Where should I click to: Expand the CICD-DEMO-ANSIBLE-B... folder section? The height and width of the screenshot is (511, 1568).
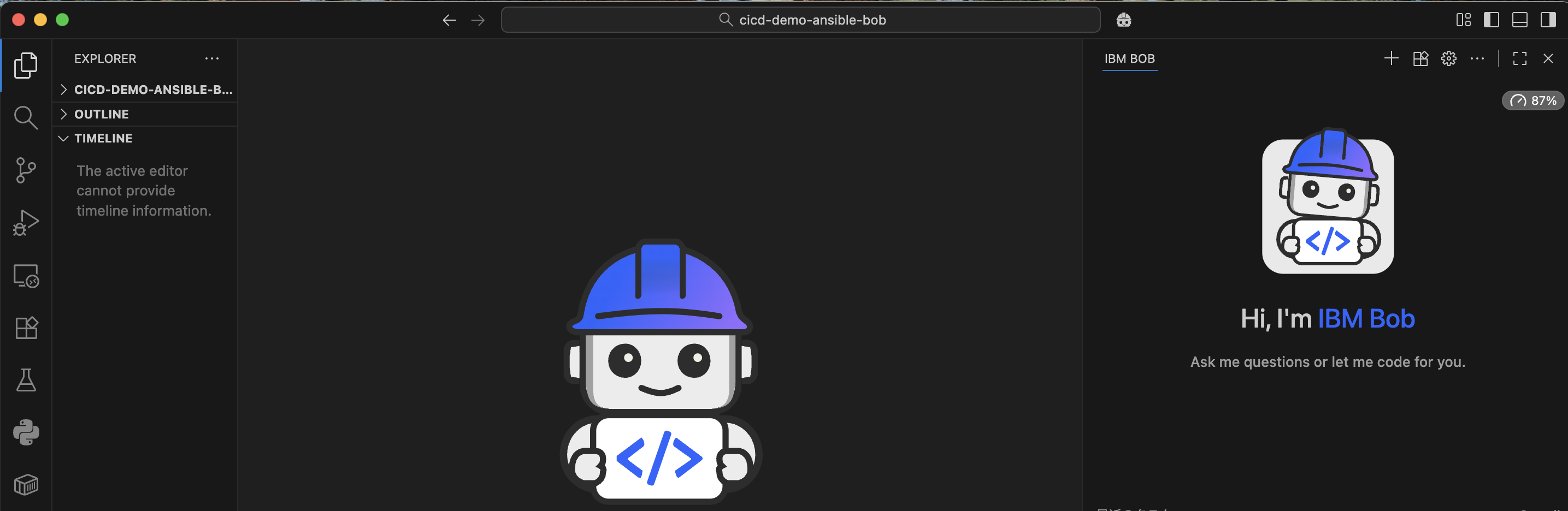tap(144, 90)
